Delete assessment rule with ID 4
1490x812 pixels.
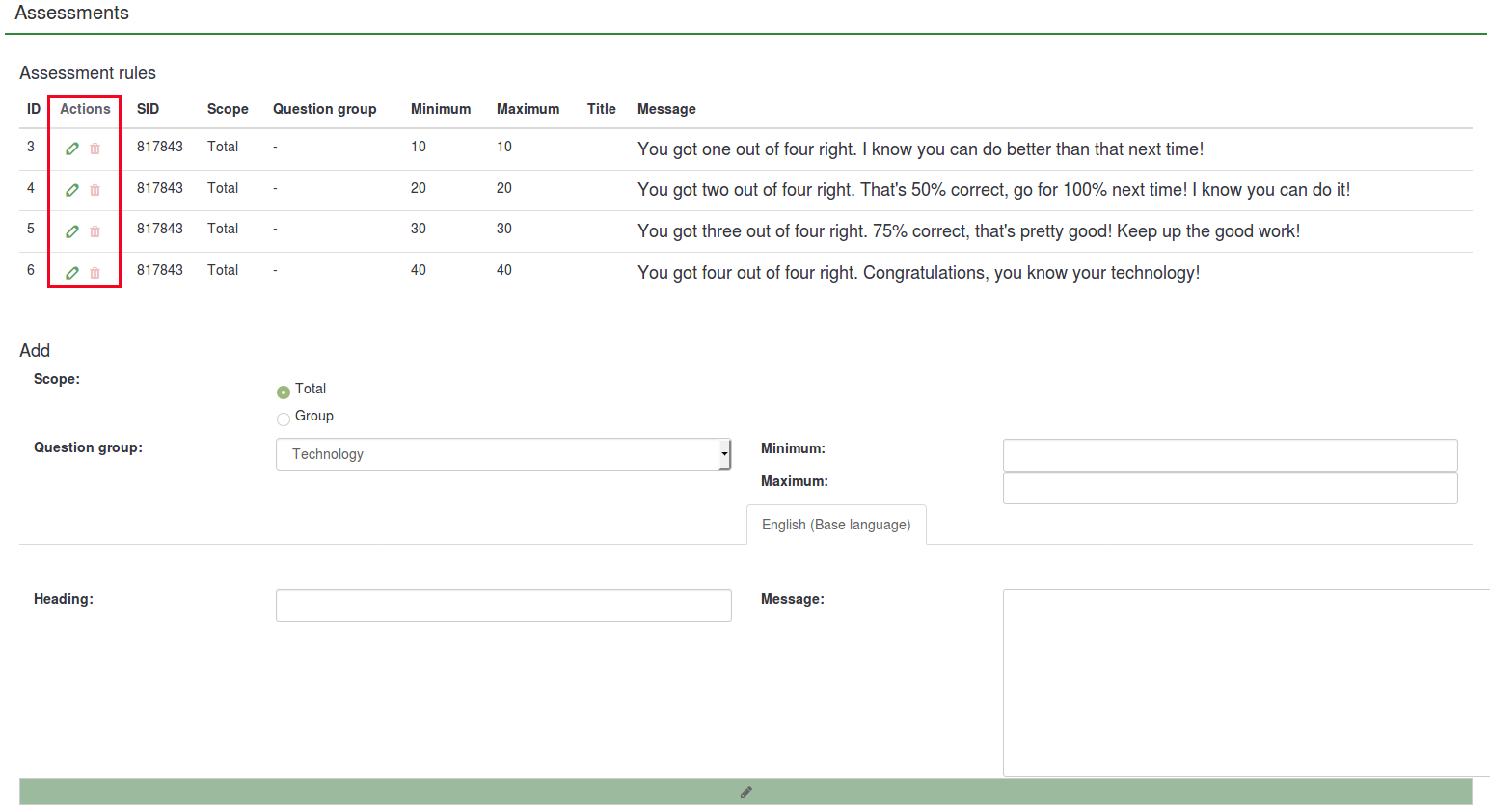tap(95, 190)
